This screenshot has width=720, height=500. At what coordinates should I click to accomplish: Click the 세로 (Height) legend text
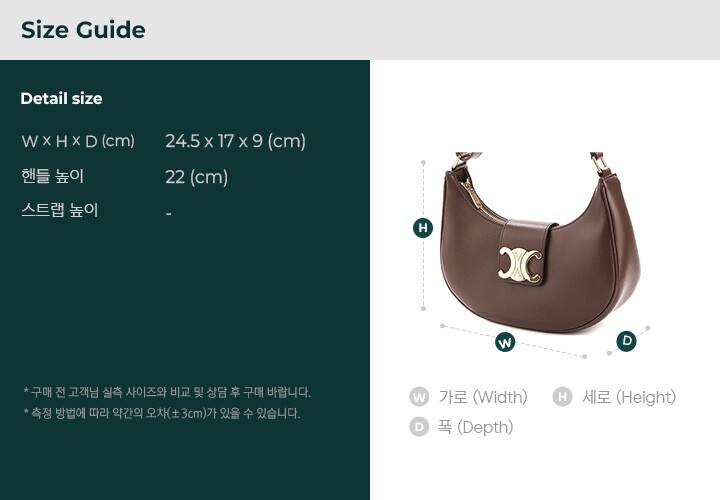click(629, 397)
